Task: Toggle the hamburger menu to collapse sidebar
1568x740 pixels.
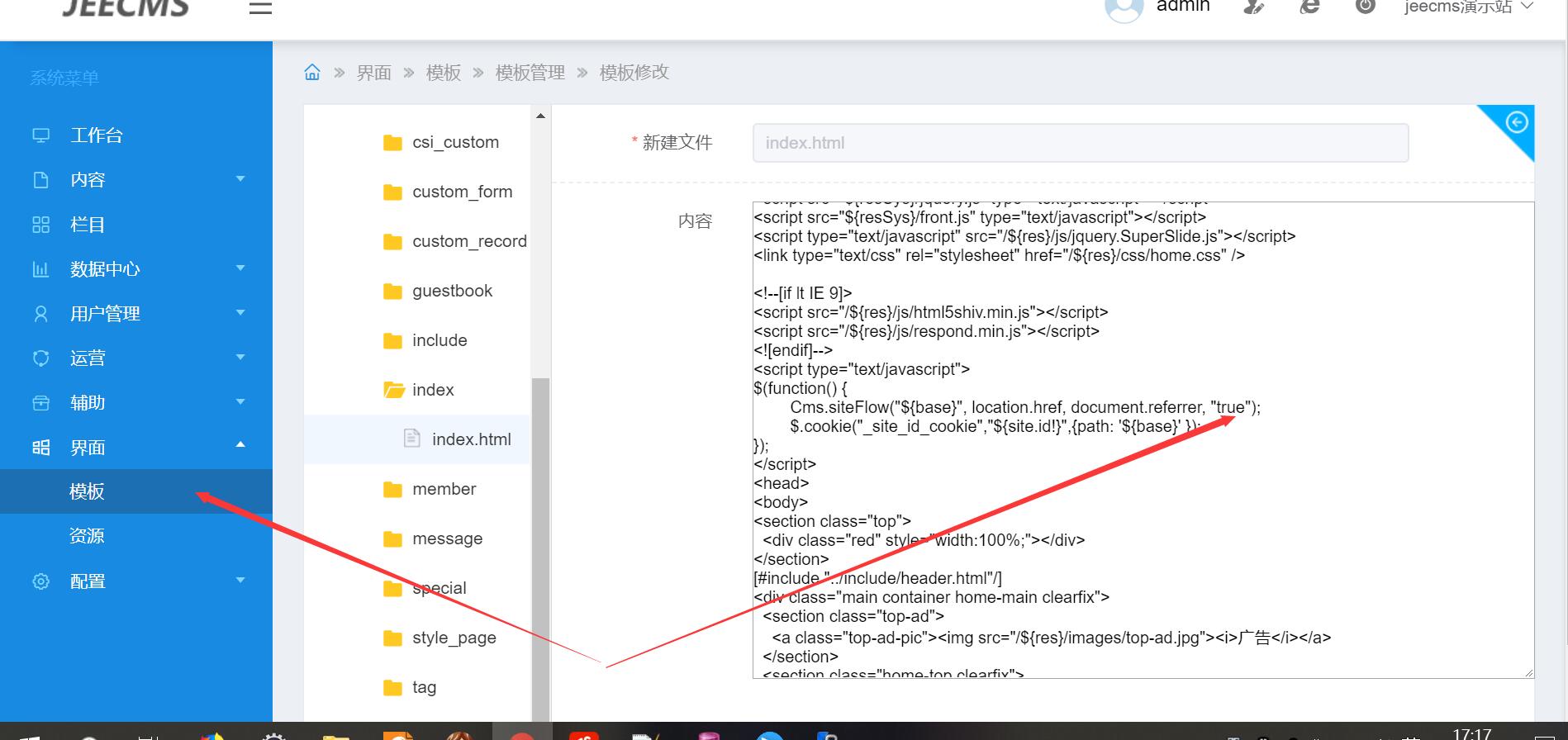Action: pos(260,8)
